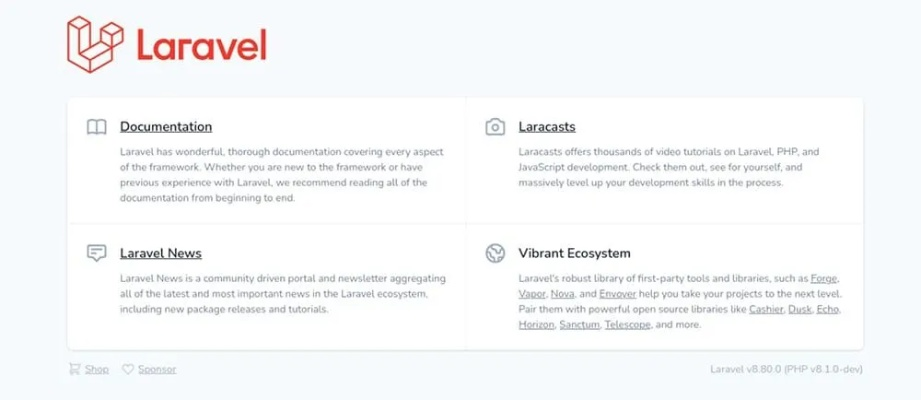Go to the Vapor link

tap(532, 294)
